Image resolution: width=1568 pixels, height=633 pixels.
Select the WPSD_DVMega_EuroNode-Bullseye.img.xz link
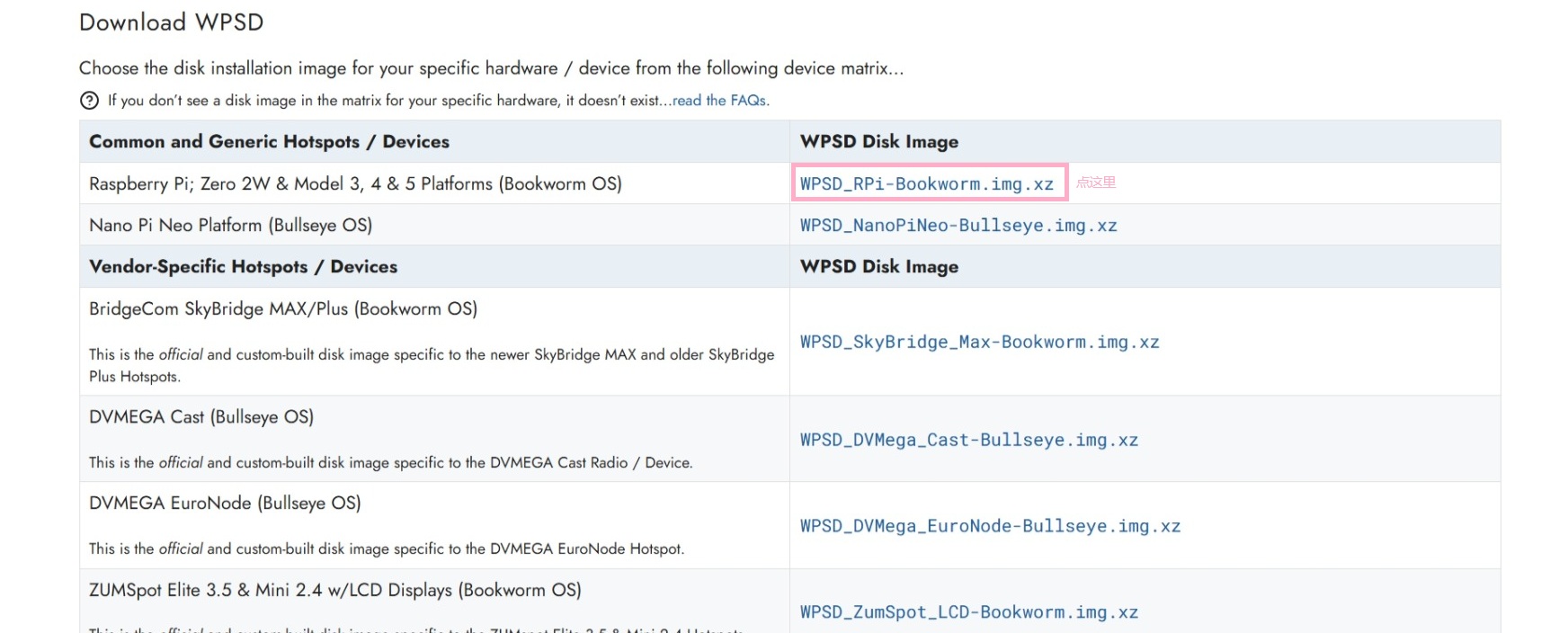pyautogui.click(x=990, y=526)
